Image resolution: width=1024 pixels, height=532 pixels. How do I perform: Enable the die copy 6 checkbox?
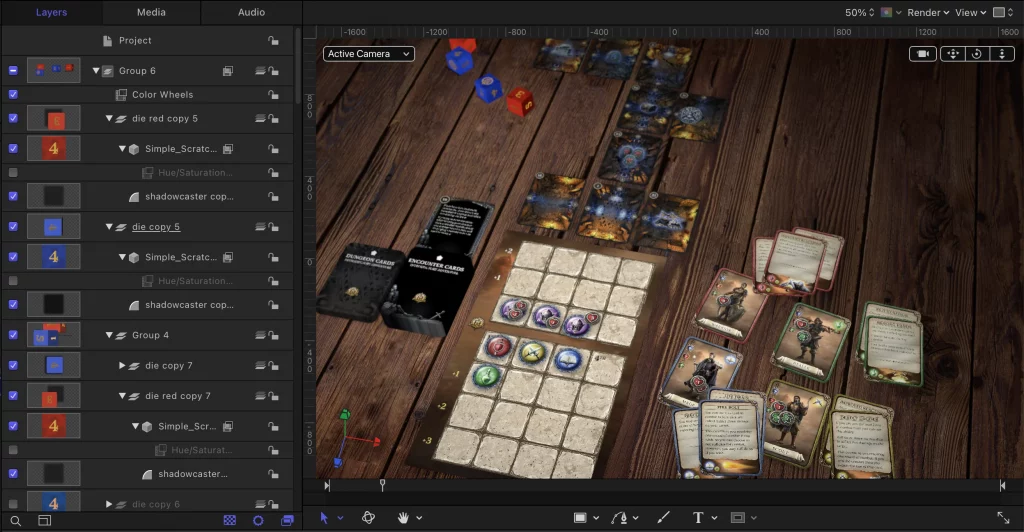tap(13, 504)
